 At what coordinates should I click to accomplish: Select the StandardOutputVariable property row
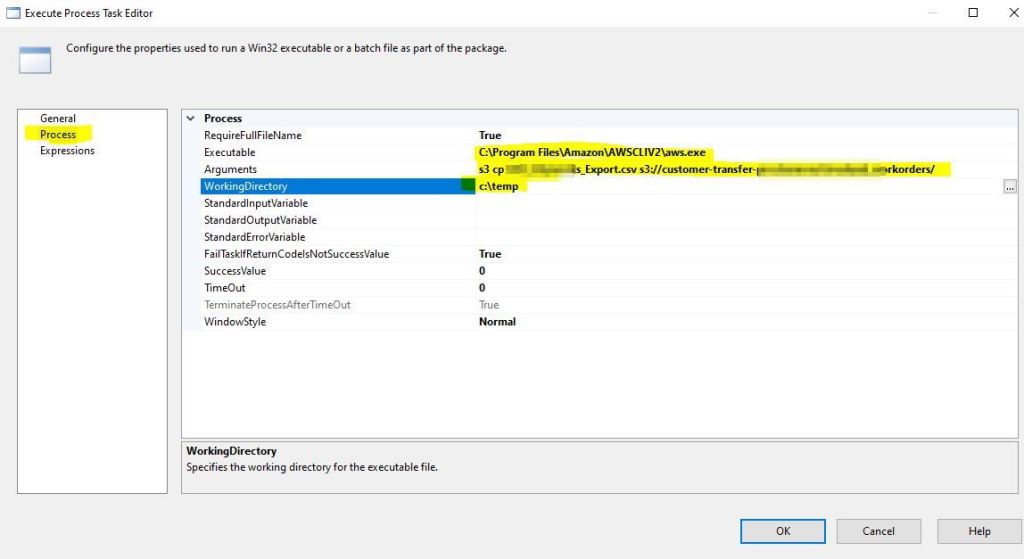pos(259,220)
